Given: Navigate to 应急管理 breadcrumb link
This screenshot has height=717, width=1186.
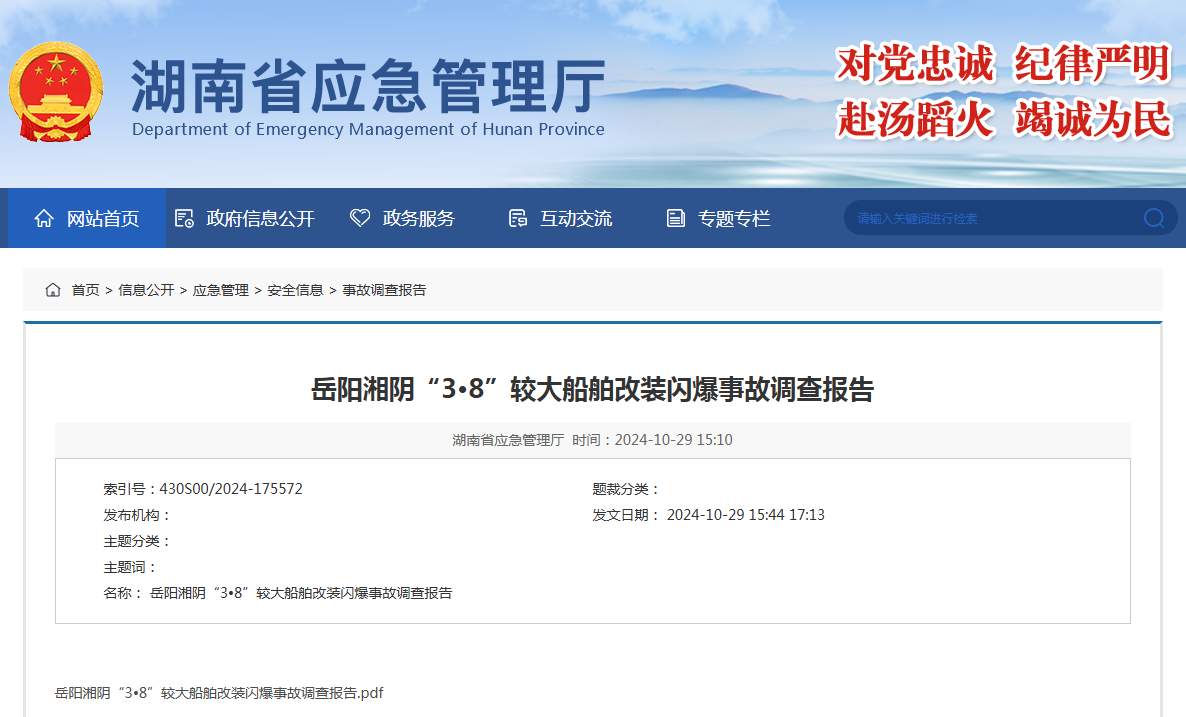Looking at the screenshot, I should (x=221, y=290).
